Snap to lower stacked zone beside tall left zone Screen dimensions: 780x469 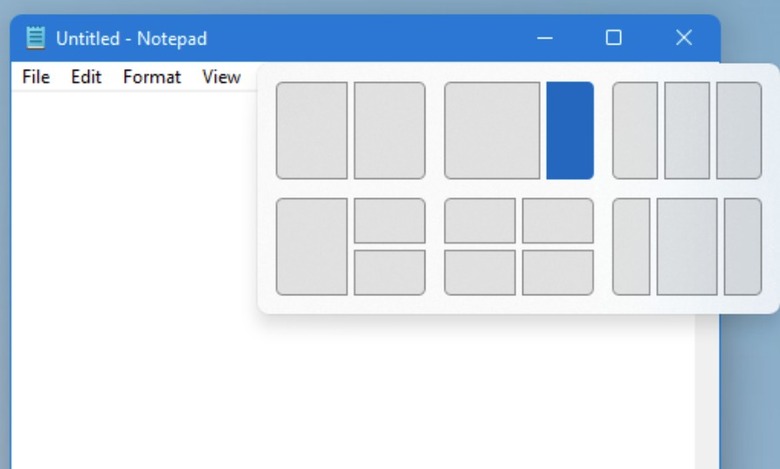coord(389,272)
